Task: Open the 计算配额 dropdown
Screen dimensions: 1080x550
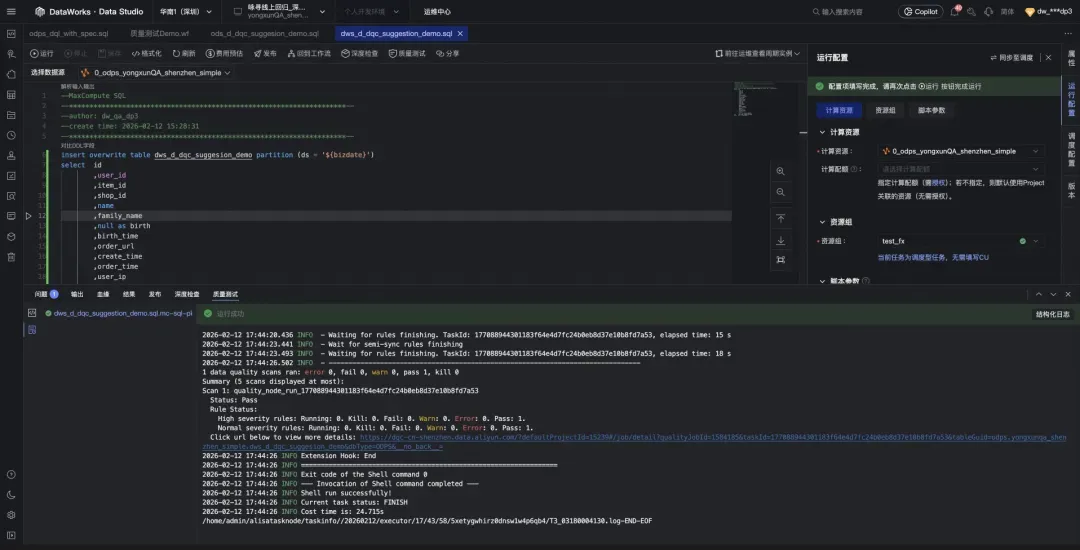Action: coord(962,169)
